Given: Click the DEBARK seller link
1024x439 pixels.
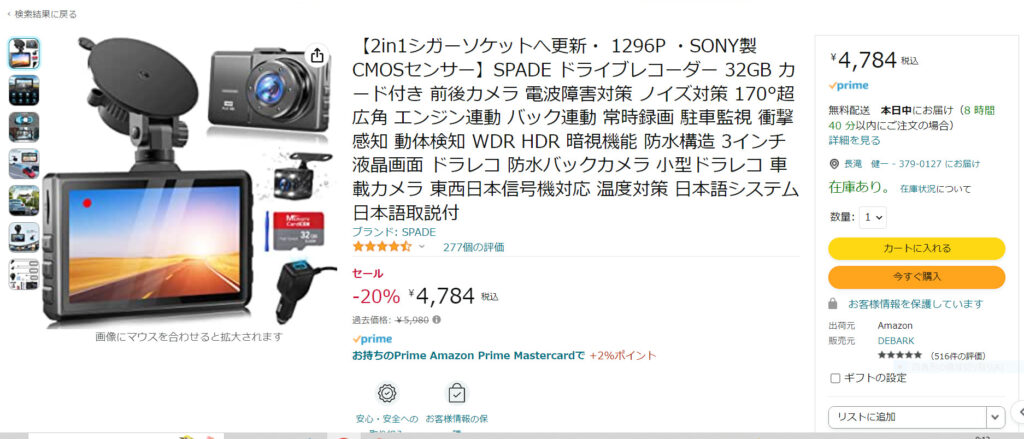Looking at the screenshot, I should click(896, 340).
